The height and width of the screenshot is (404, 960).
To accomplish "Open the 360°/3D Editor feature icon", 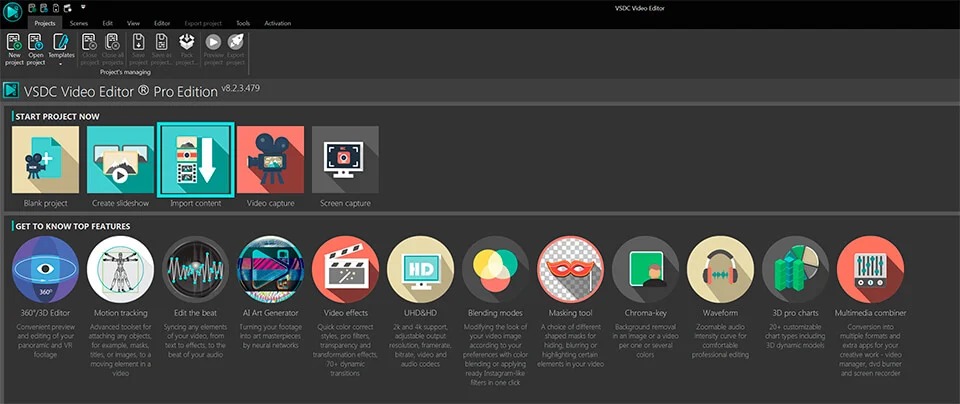I will click(x=45, y=269).
